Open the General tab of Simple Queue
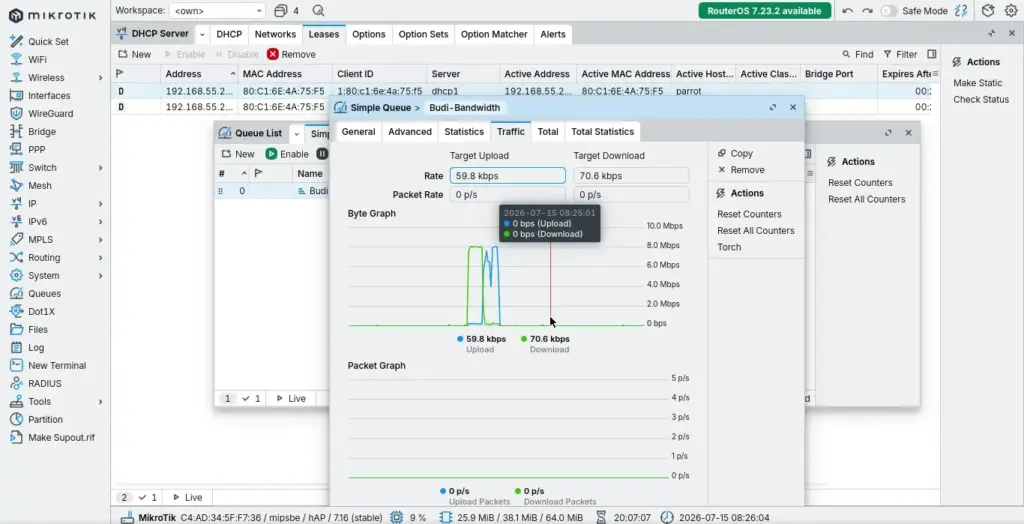 click(359, 131)
